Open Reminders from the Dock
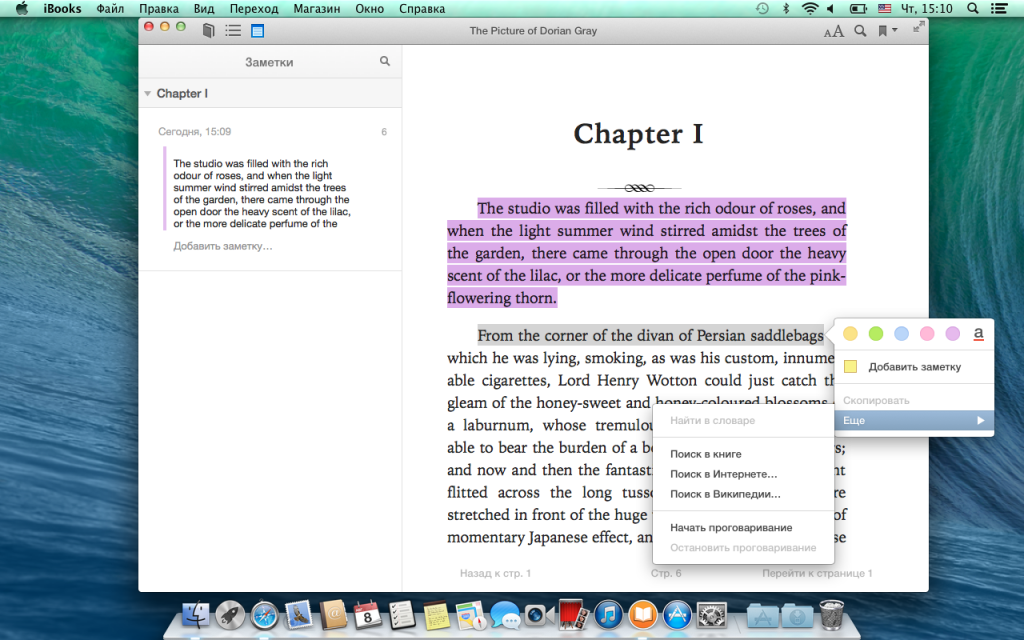This screenshot has height=640, width=1024. tap(401, 615)
